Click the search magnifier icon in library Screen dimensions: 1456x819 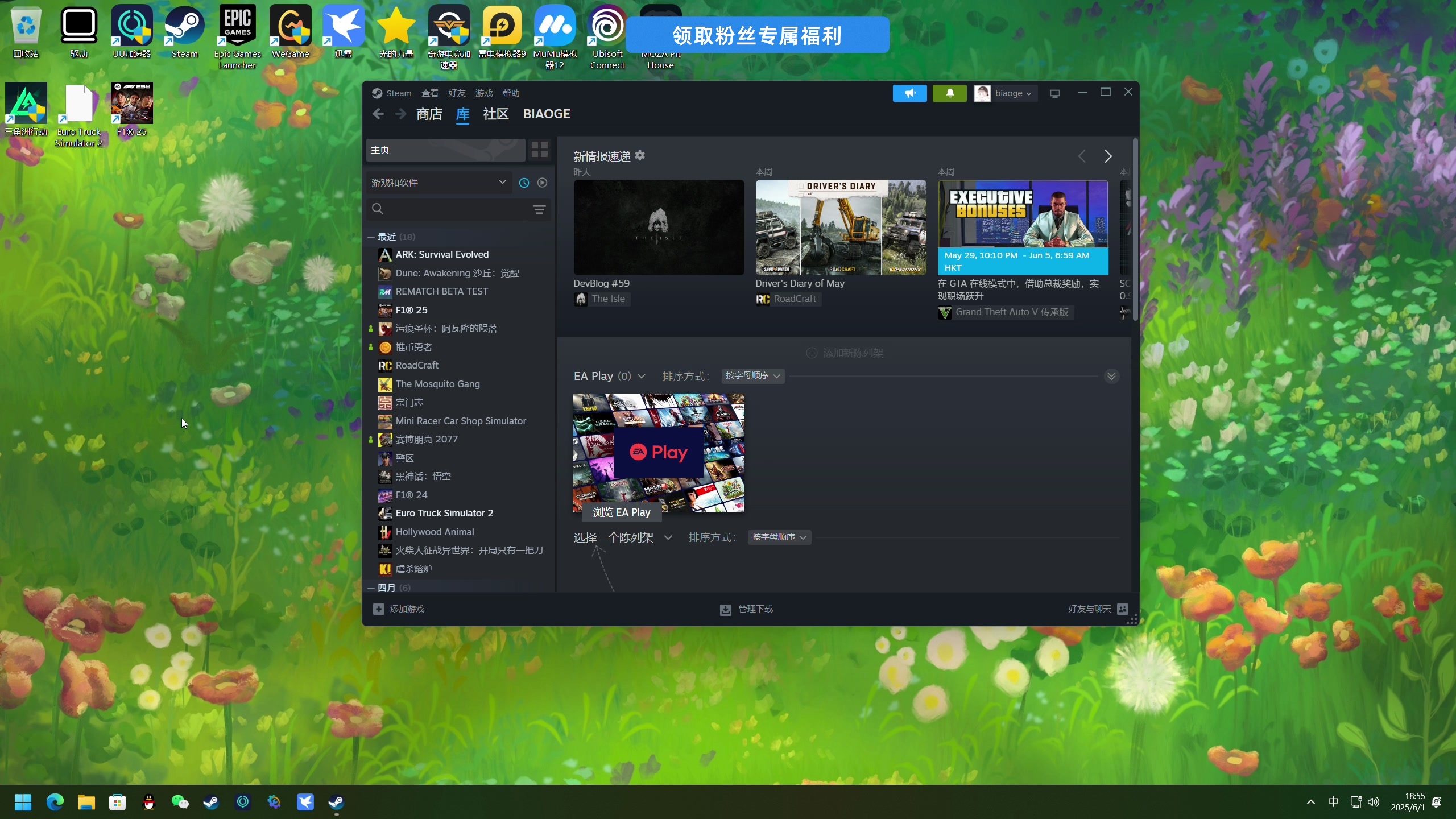pos(378,209)
